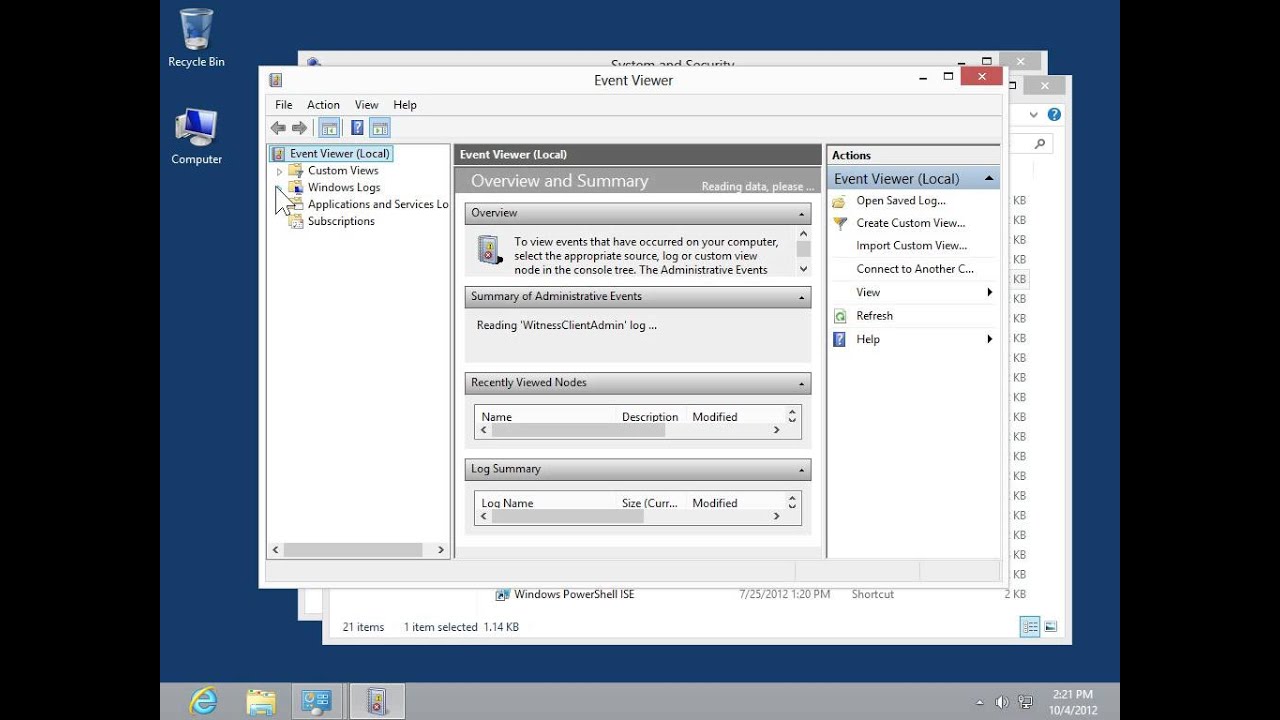The width and height of the screenshot is (1280, 720).
Task: Toggle the Show/Hide Action Pane toolbar icon
Action: (380, 128)
